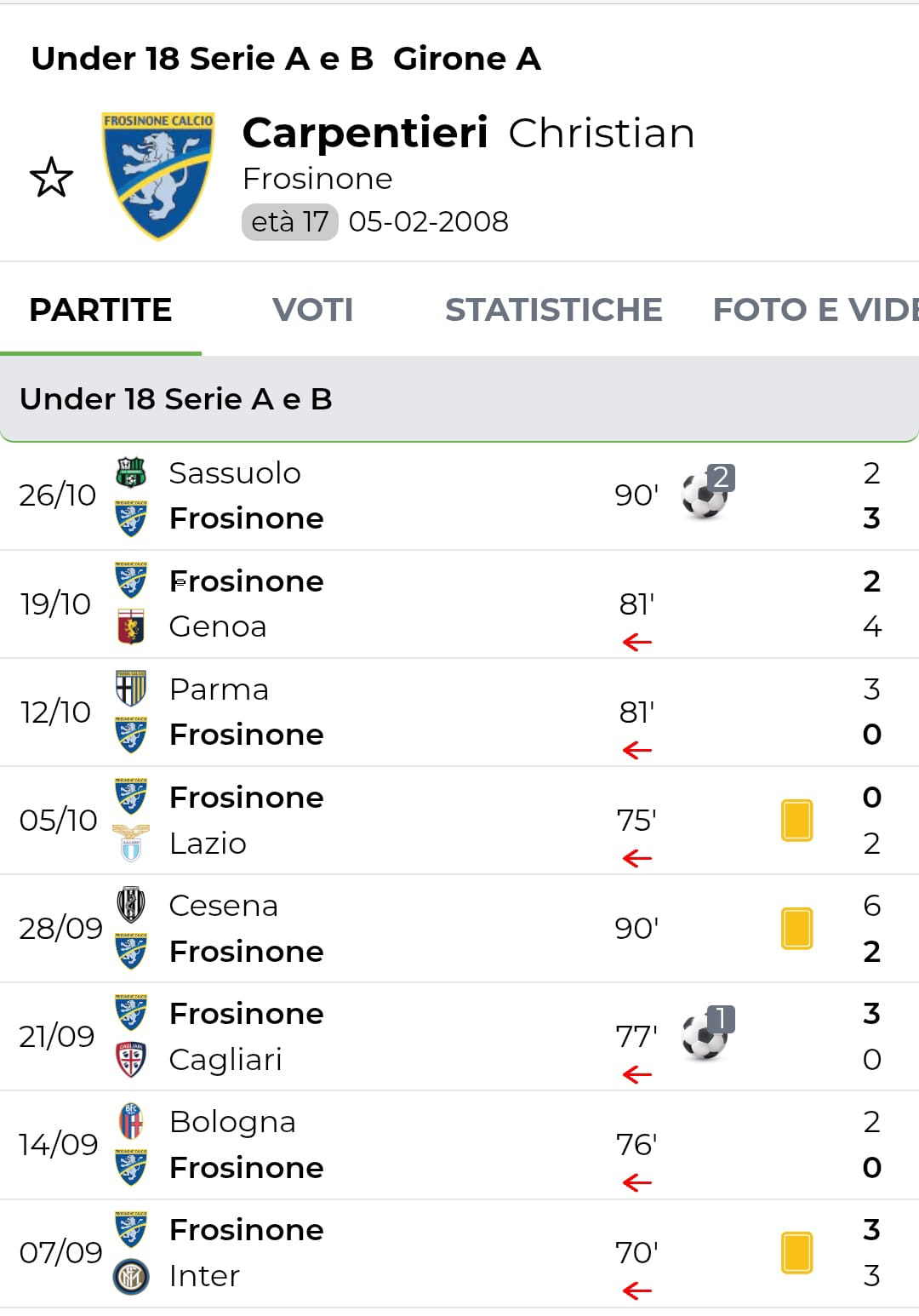The image size is (919, 1316).
Task: Click the substitution arrow in Parma match
Action: [636, 751]
